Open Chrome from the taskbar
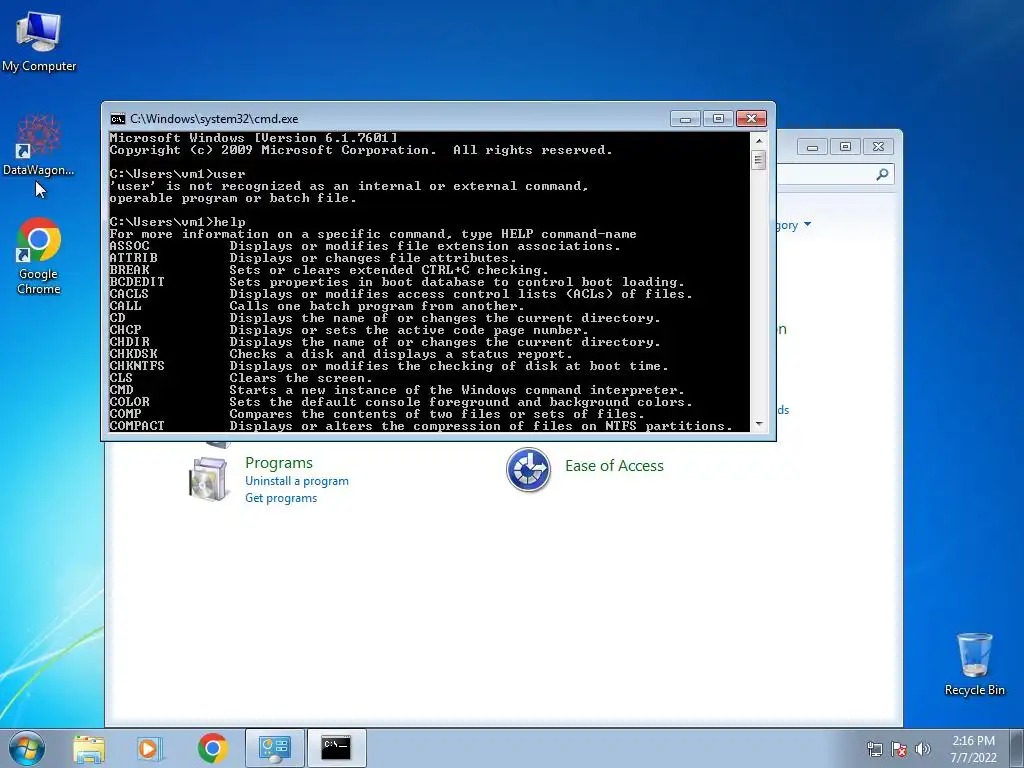The height and width of the screenshot is (768, 1024). pyautogui.click(x=212, y=748)
